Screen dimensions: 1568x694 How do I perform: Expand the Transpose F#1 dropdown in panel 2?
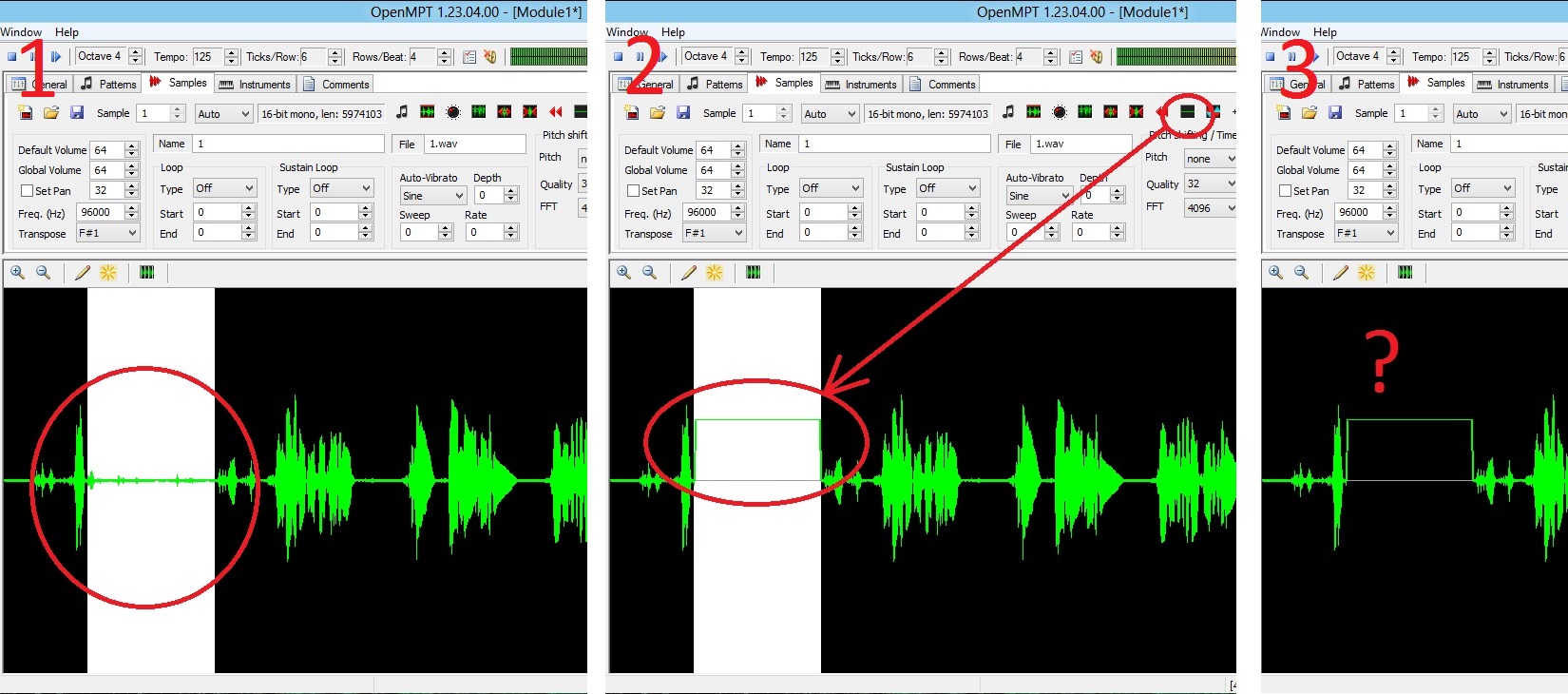pos(715,233)
